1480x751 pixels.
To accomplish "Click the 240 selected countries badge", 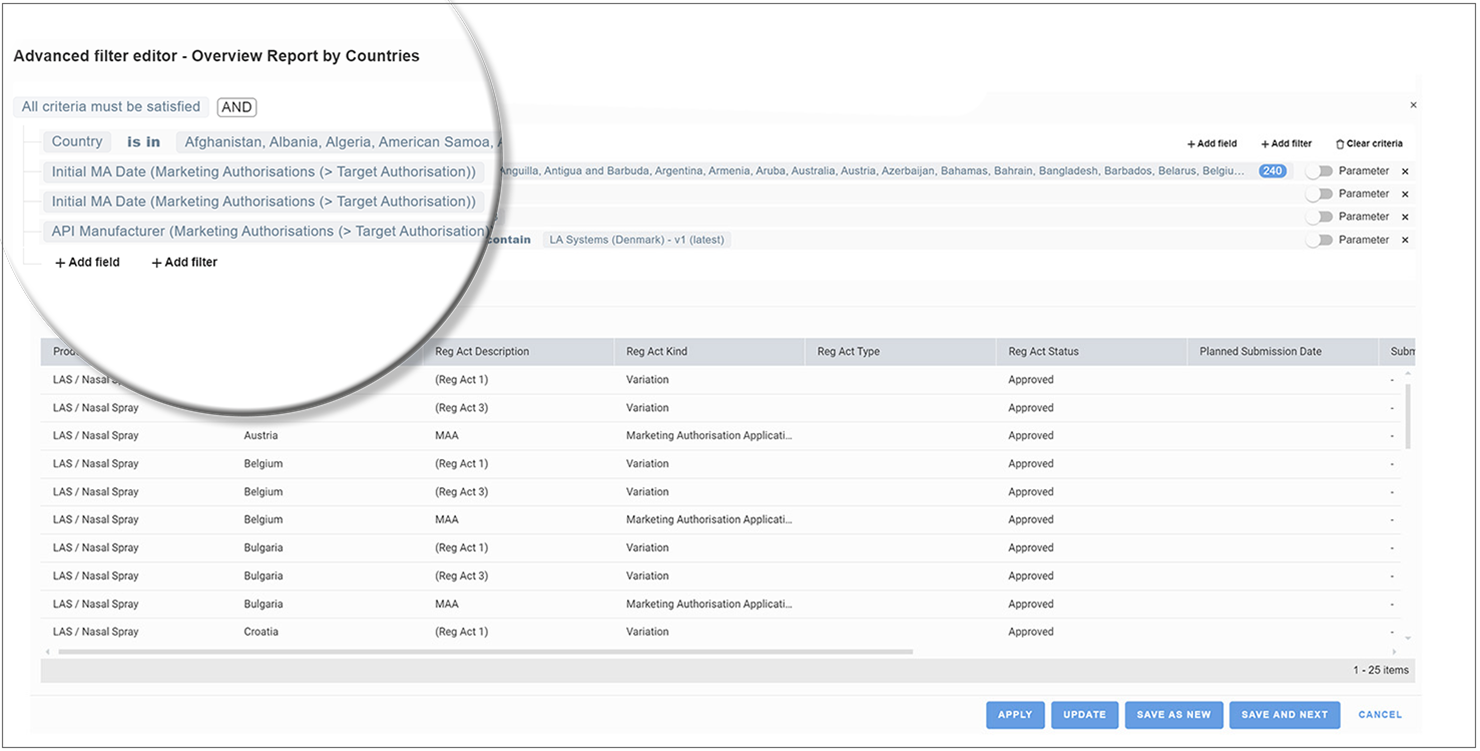I will (1272, 171).
